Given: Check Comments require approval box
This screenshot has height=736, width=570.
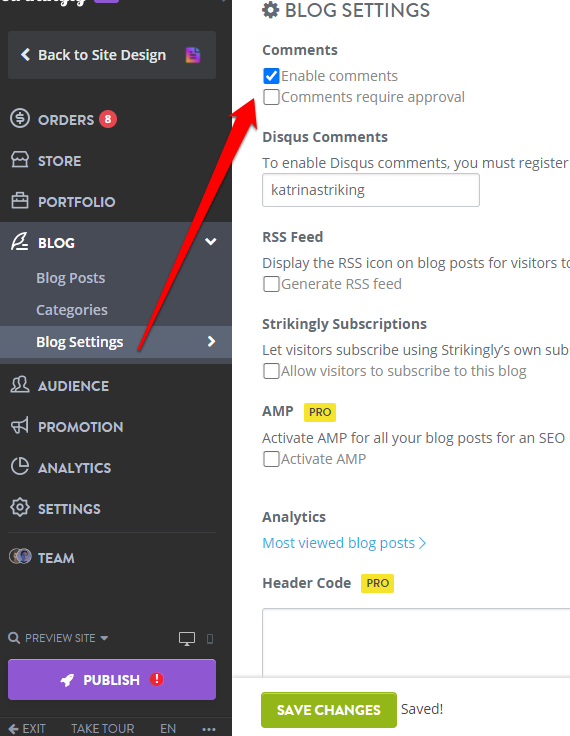Looking at the screenshot, I should 271,97.
